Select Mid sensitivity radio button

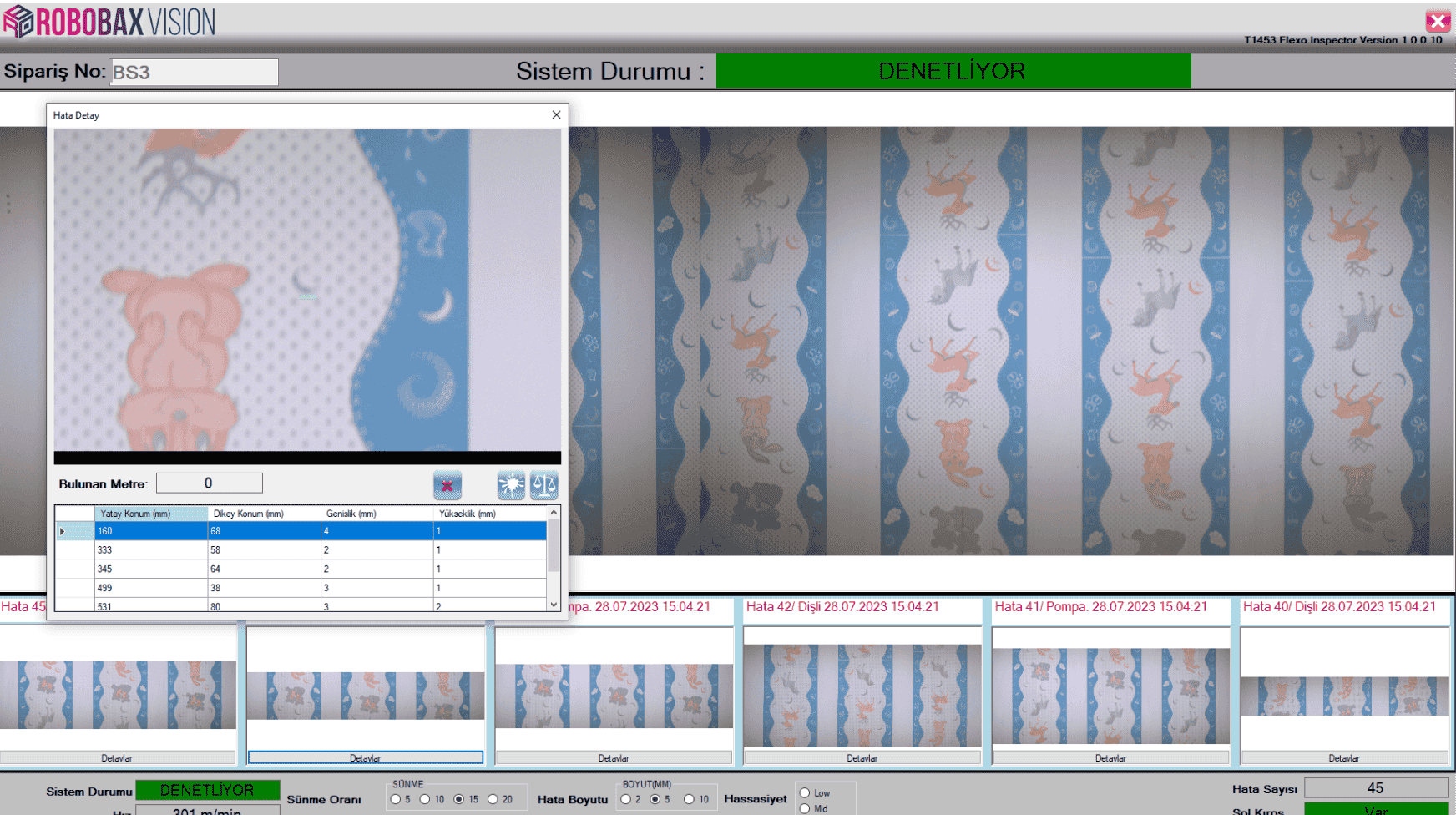(x=805, y=808)
